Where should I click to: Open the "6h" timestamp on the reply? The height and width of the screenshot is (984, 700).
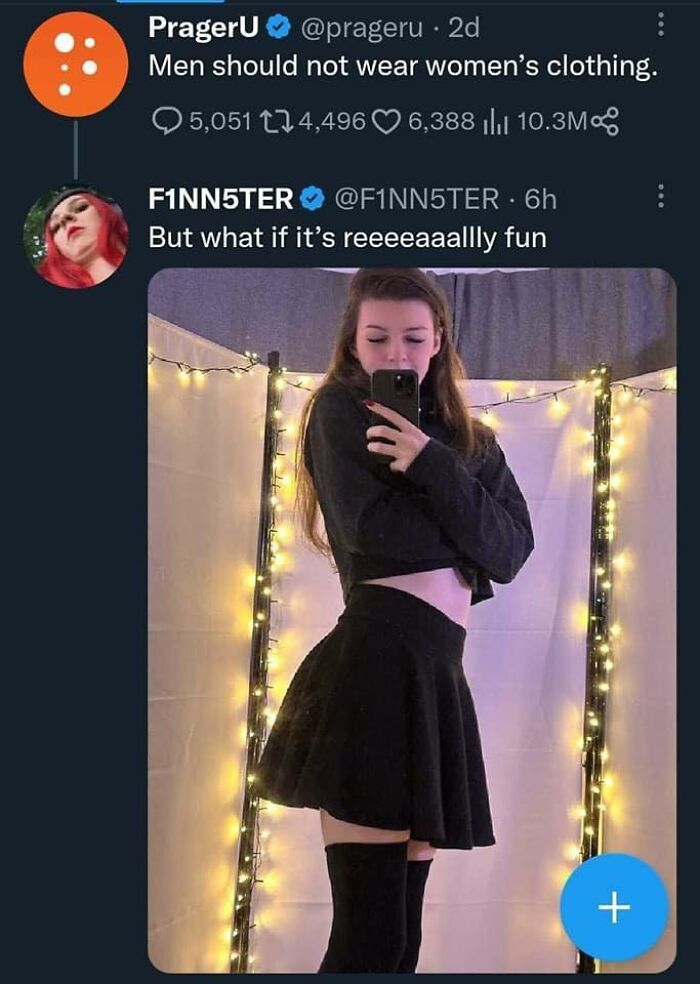coord(540,199)
